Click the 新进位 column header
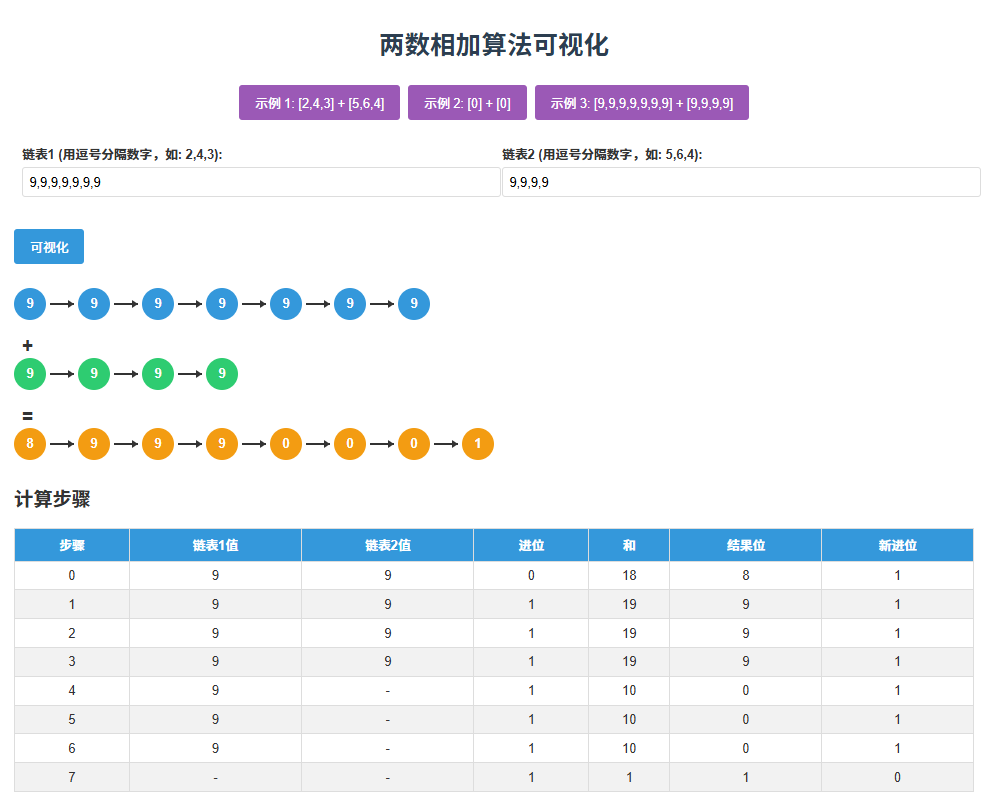Image resolution: width=986 pixels, height=805 pixels. click(897, 545)
